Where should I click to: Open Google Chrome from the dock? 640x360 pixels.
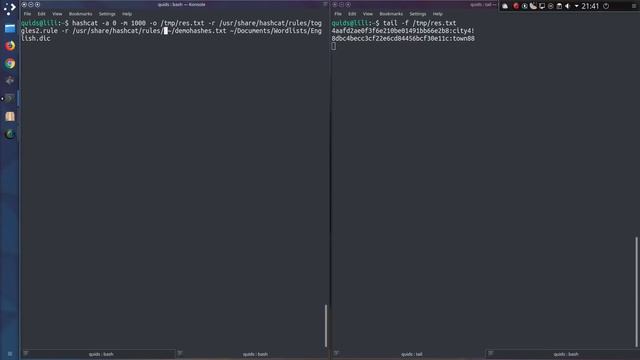[x=10, y=63]
